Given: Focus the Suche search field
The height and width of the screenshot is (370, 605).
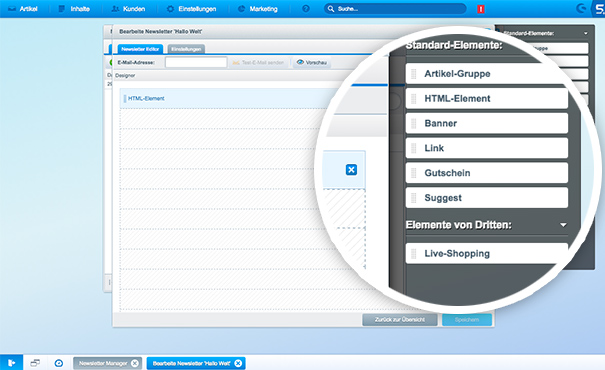Looking at the screenshot, I should tap(395, 8).
